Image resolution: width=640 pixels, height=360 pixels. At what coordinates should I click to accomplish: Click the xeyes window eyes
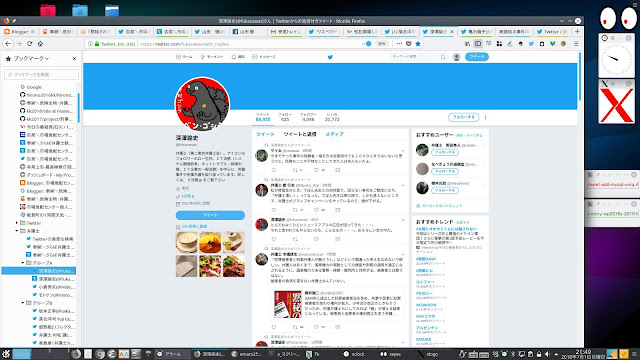pyautogui.click(x=618, y=18)
